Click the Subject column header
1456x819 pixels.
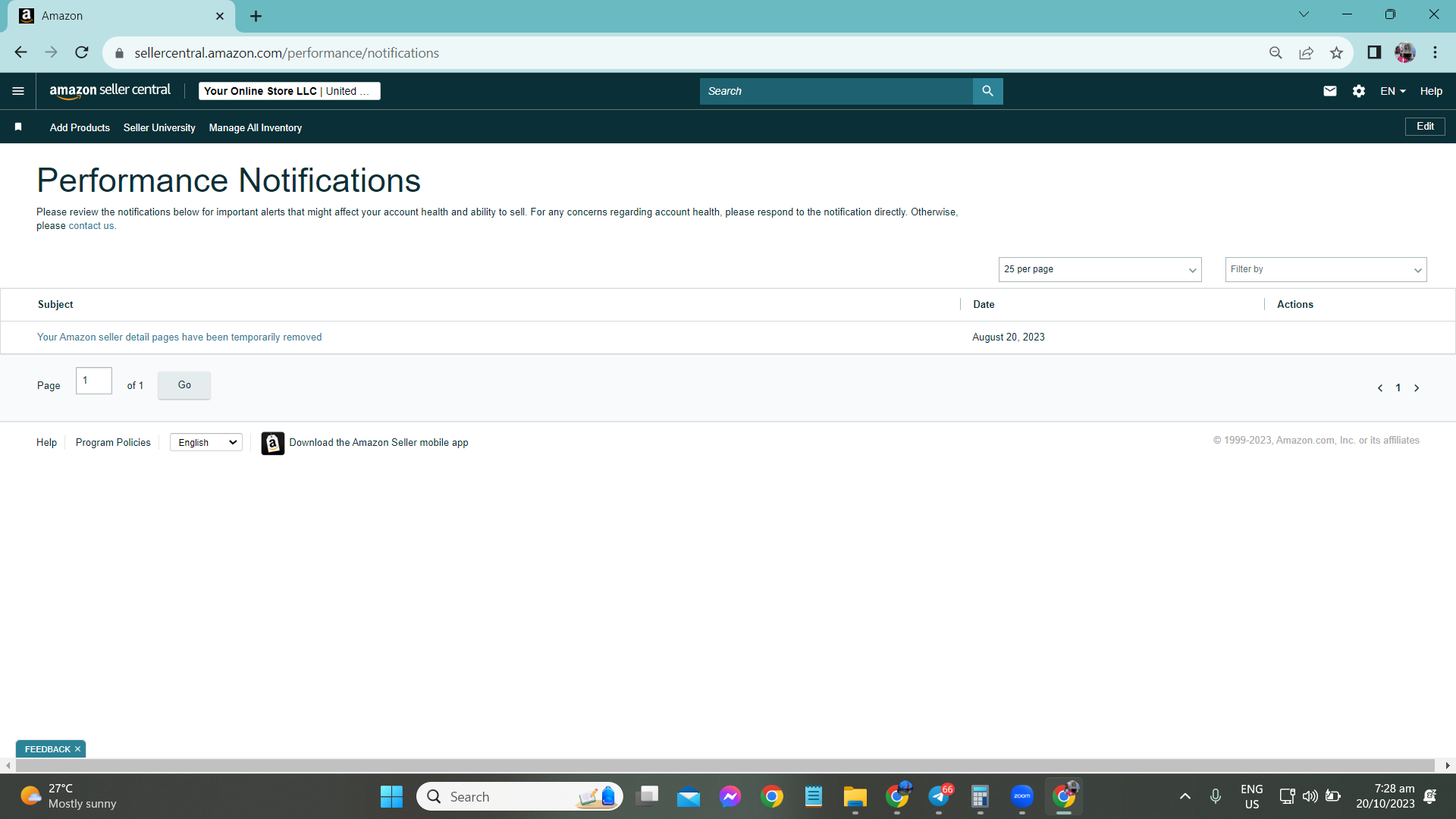click(x=55, y=305)
